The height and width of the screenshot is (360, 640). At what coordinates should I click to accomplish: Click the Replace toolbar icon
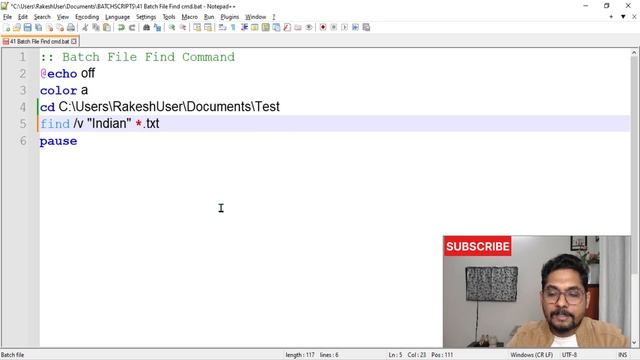[157, 27]
